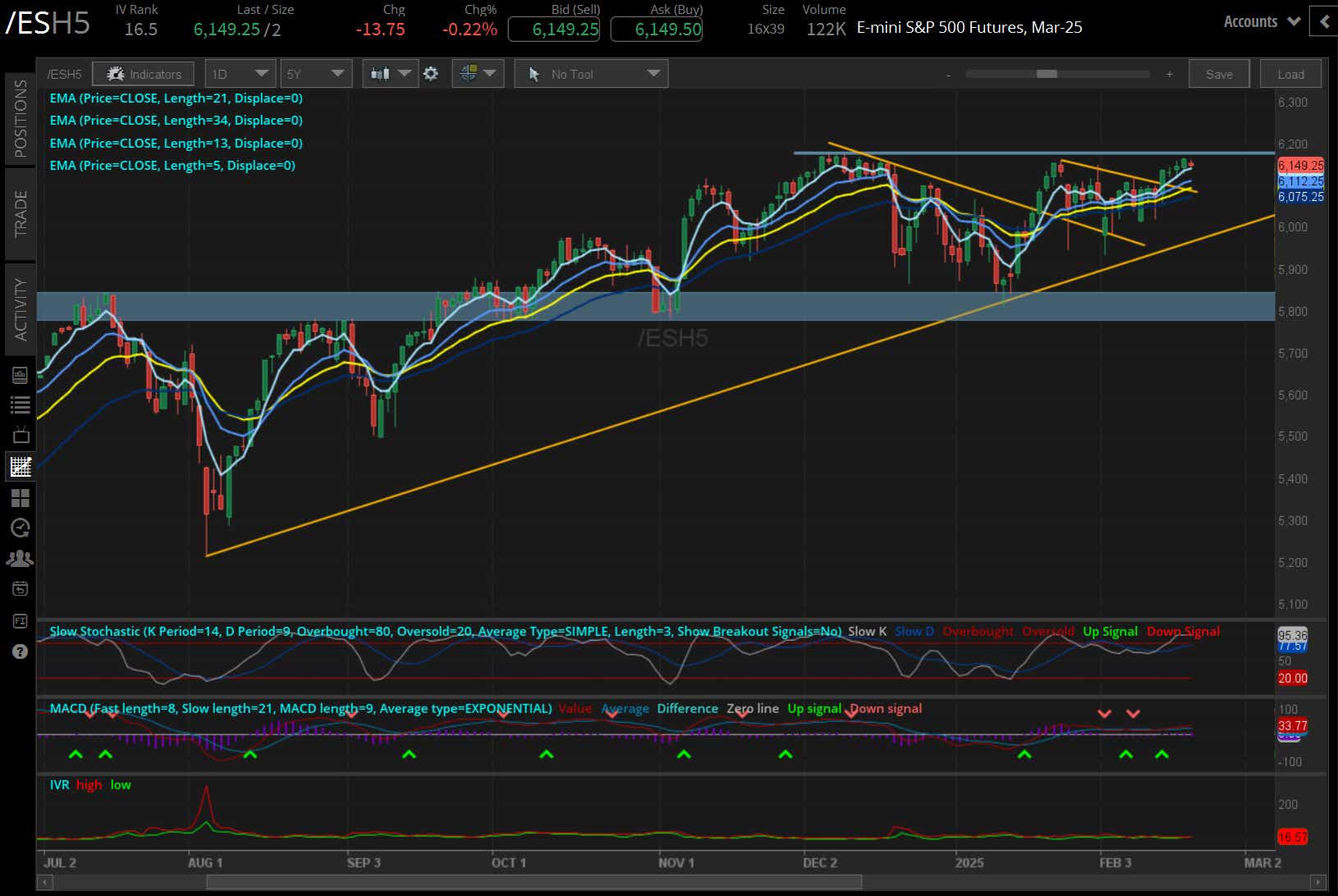Click the TV gadget icon in sidebar
This screenshot has height=896, width=1338.
tap(21, 436)
